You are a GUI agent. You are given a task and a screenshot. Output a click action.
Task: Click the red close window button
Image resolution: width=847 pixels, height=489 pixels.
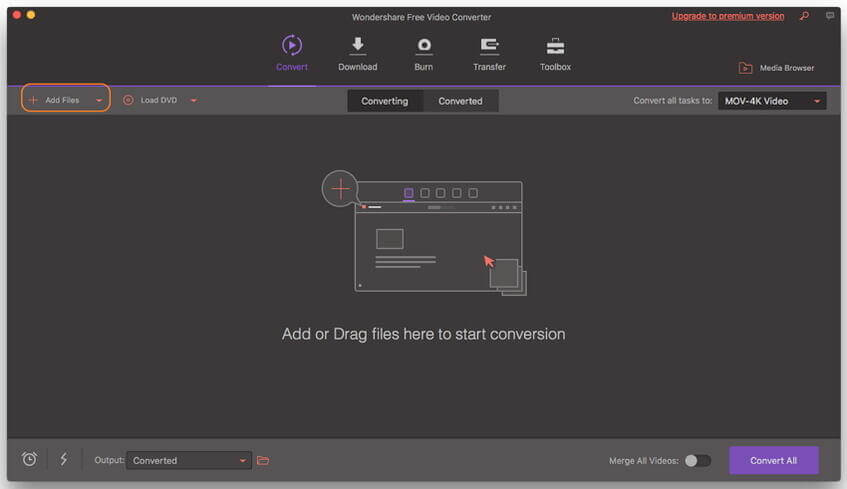pos(17,15)
